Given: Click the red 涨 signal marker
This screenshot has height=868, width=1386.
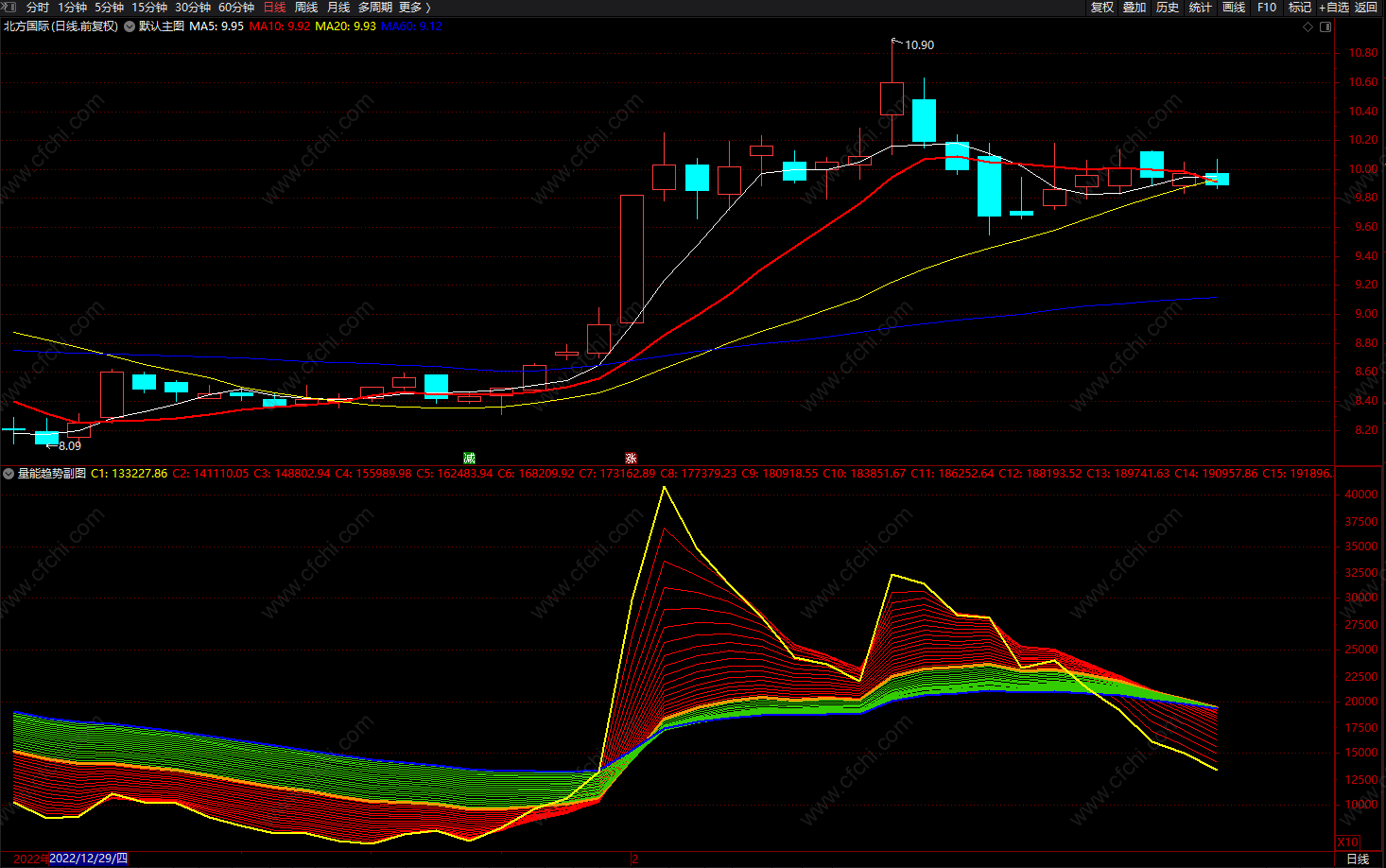Looking at the screenshot, I should click(x=631, y=459).
